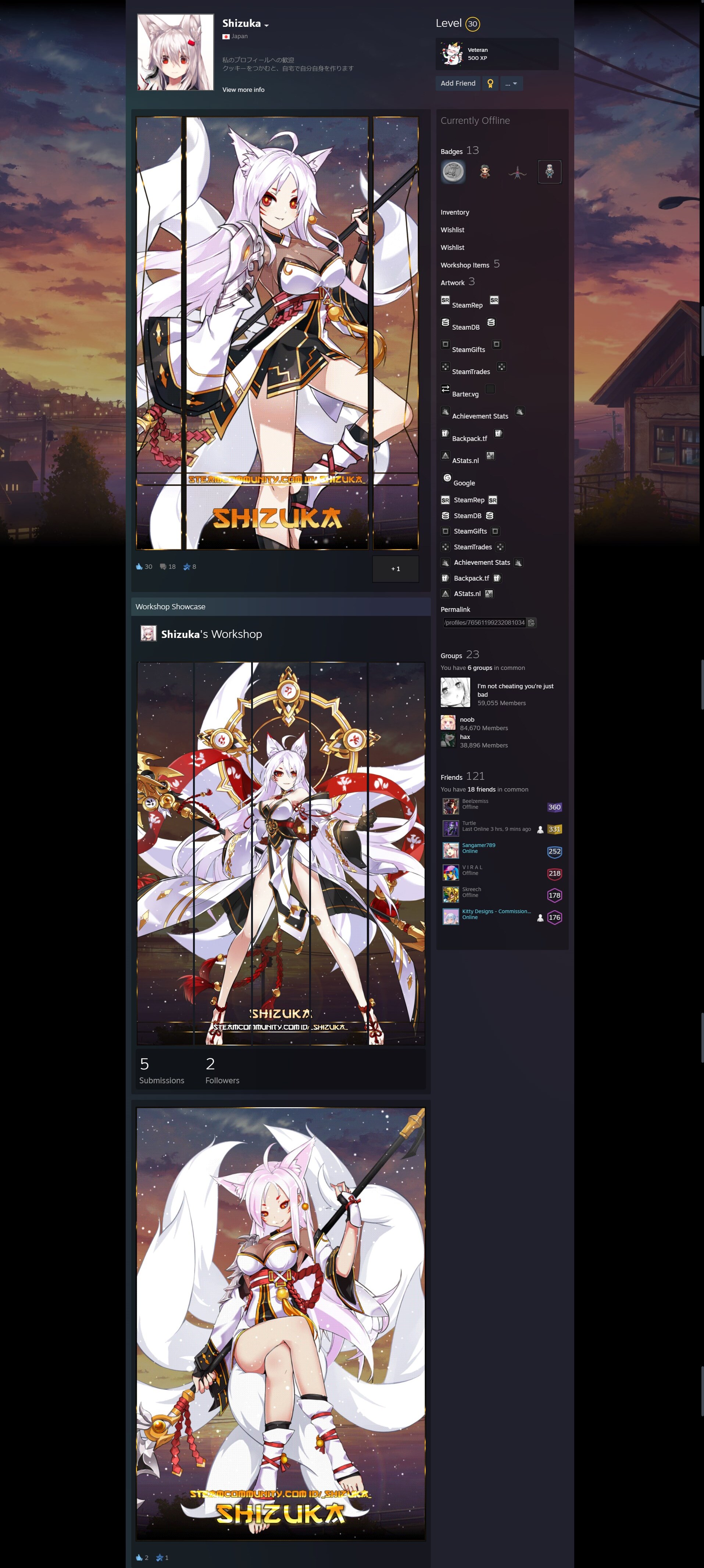Click the '18 friends' in common link
The height and width of the screenshot is (1568, 704).
[482, 790]
